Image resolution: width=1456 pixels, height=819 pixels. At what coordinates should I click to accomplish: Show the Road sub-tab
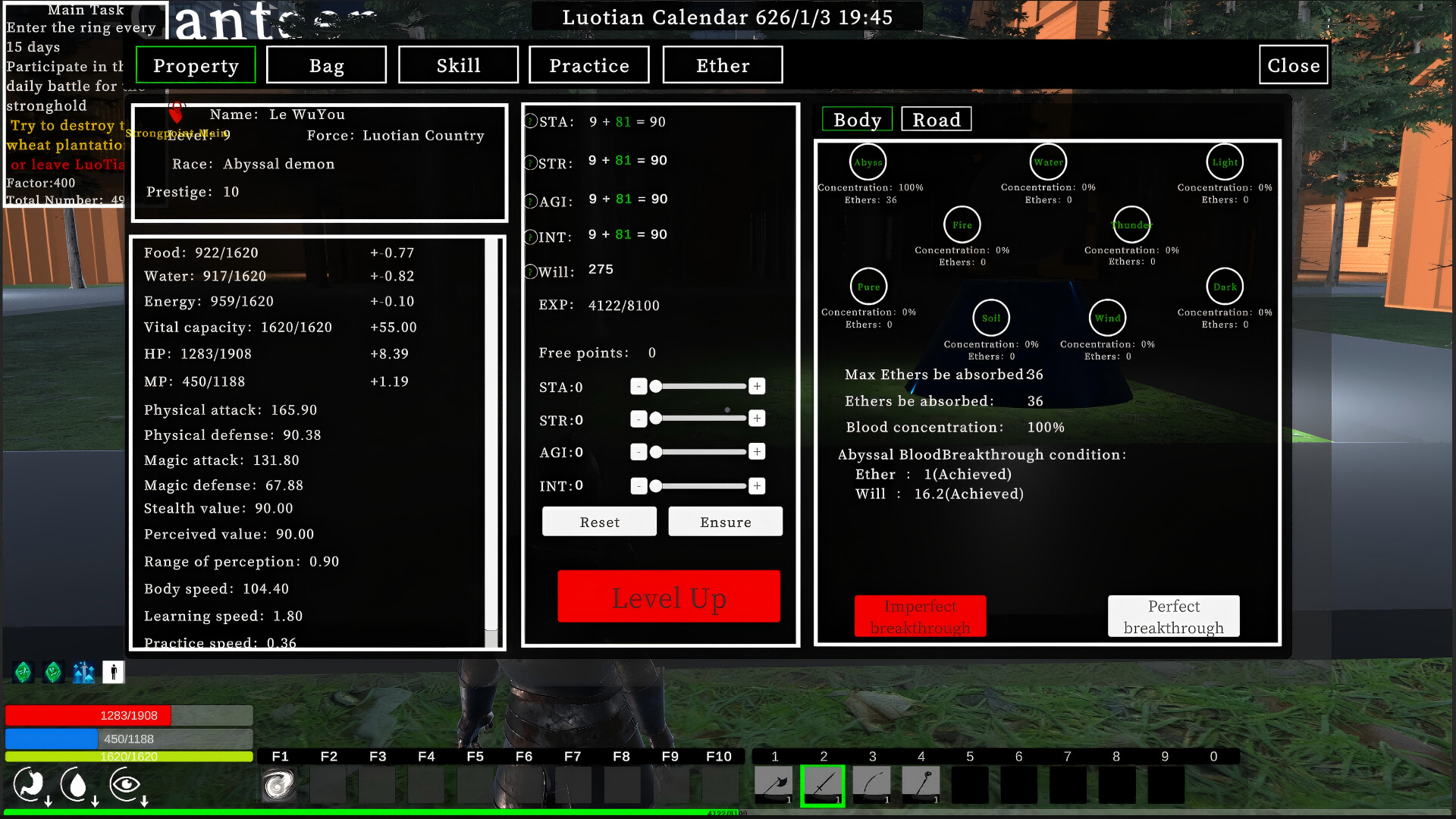click(x=937, y=119)
